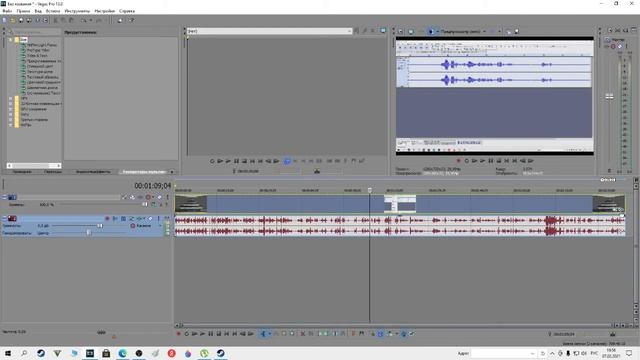
Task: Collapse the top root folder in generators tree
Action: [x=11, y=40]
